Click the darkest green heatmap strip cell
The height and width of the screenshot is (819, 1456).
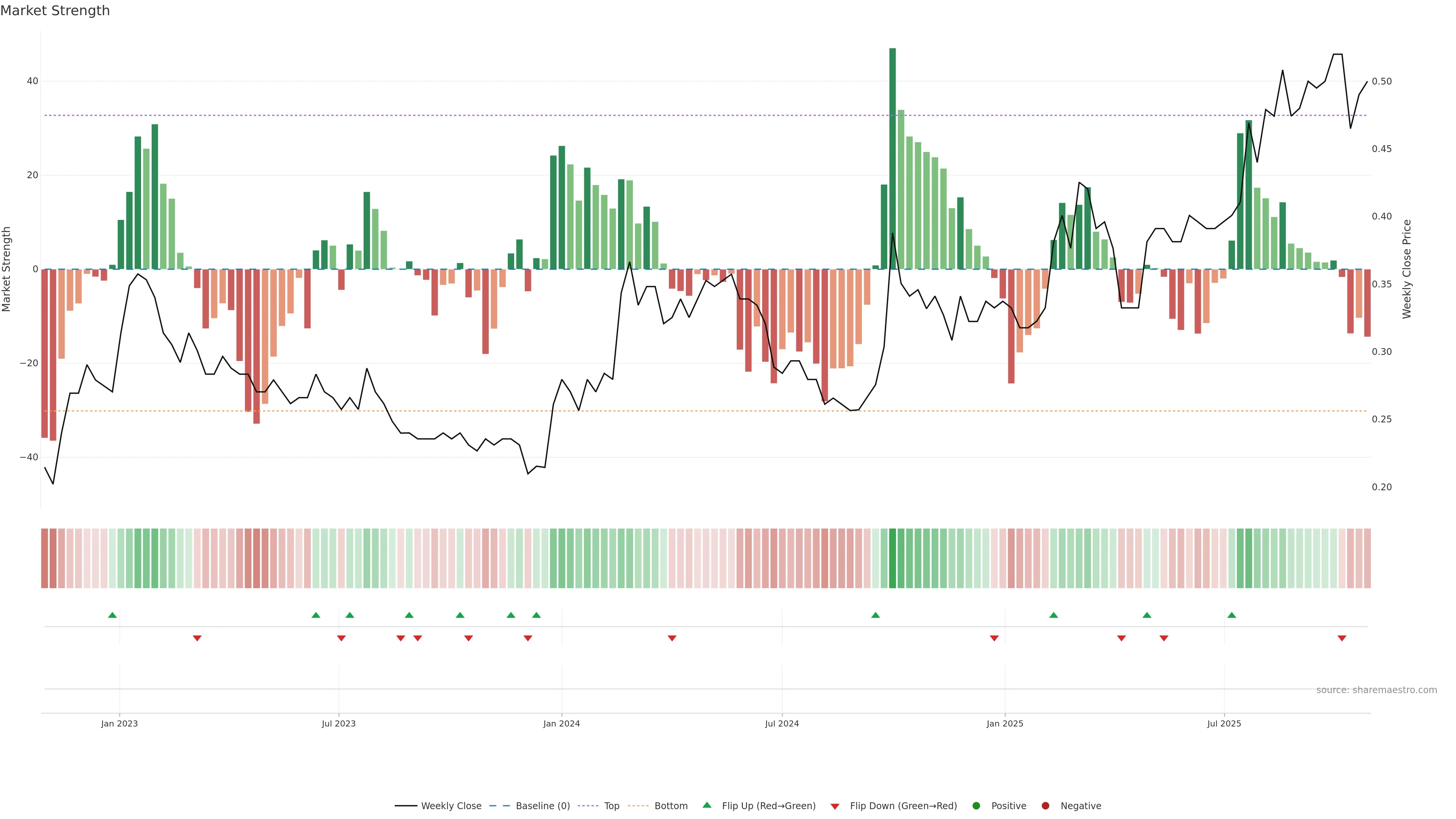(893, 559)
